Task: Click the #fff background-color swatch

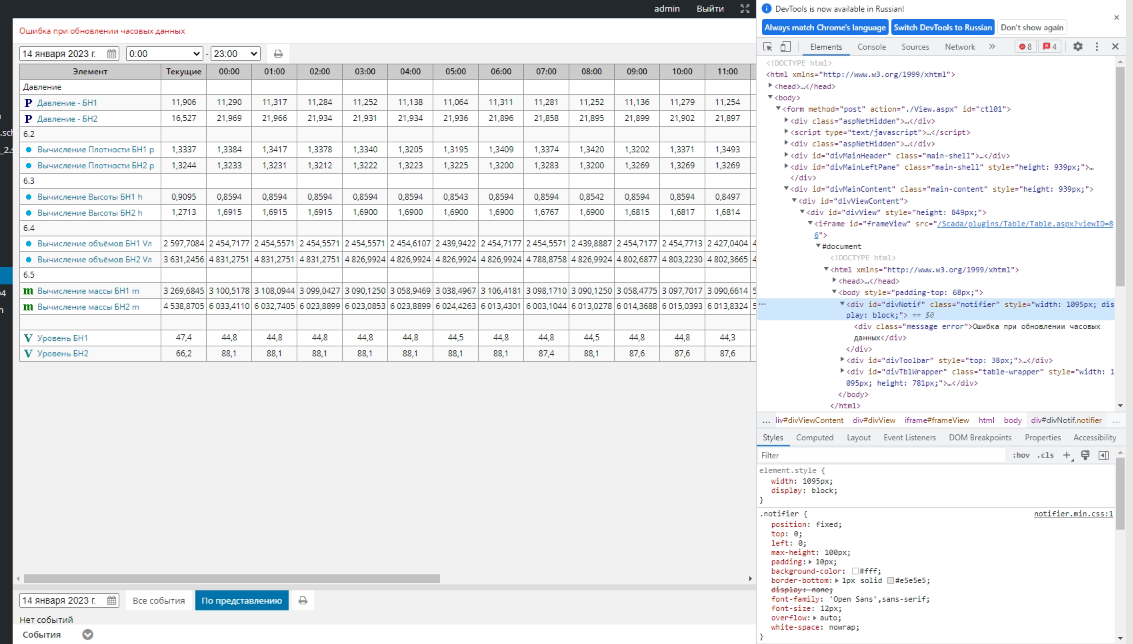Action: point(856,571)
